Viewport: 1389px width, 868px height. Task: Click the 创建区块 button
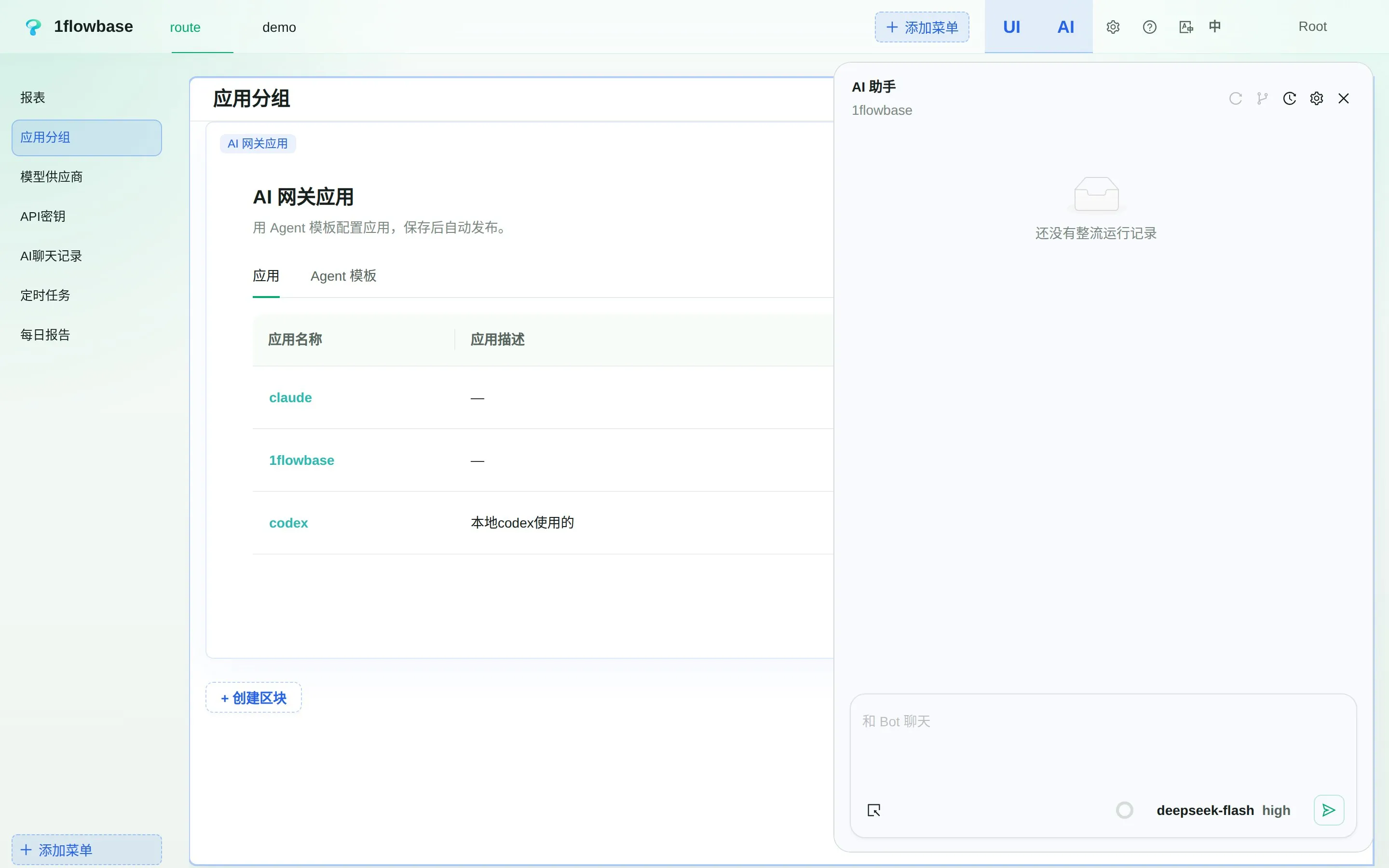click(x=254, y=697)
